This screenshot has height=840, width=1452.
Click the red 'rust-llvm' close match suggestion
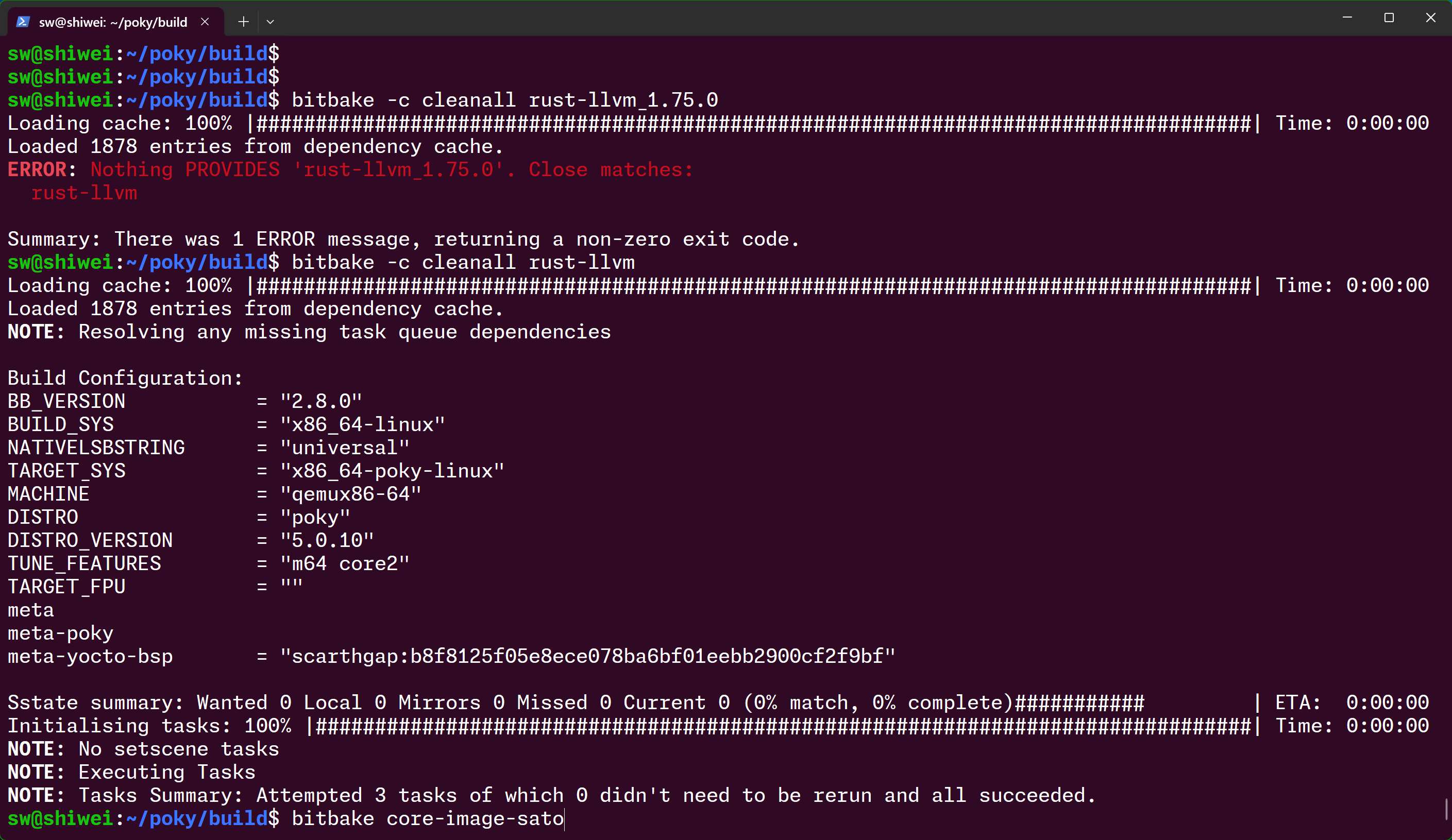click(x=84, y=193)
